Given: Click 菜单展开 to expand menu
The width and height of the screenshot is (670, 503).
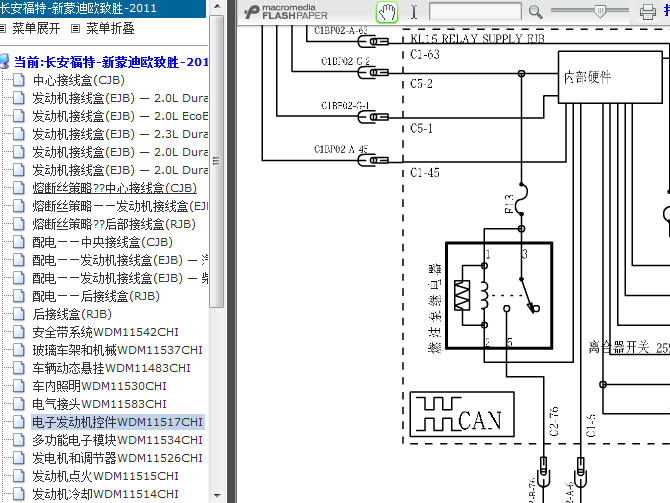Looking at the screenshot, I should (x=36, y=29).
